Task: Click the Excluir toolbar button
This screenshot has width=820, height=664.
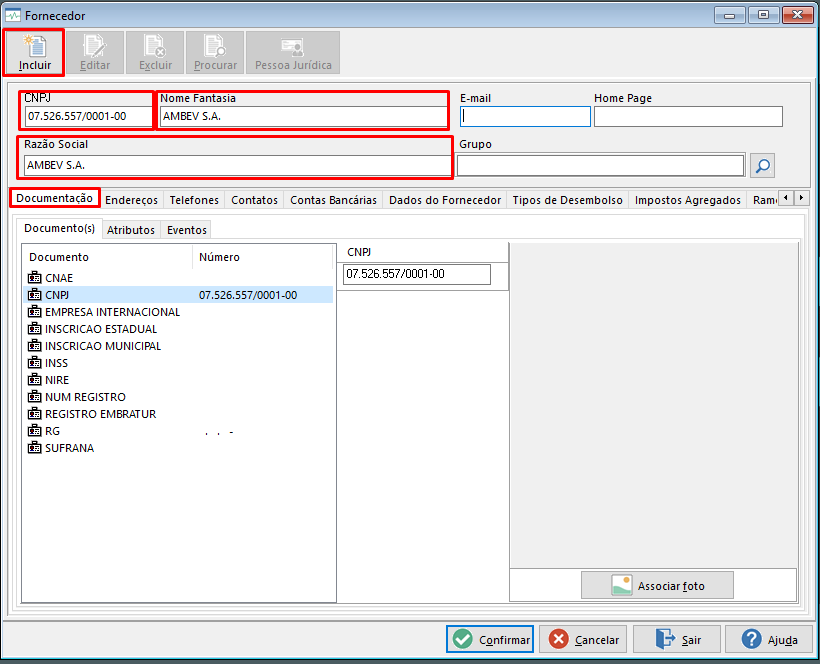Action: click(x=155, y=52)
